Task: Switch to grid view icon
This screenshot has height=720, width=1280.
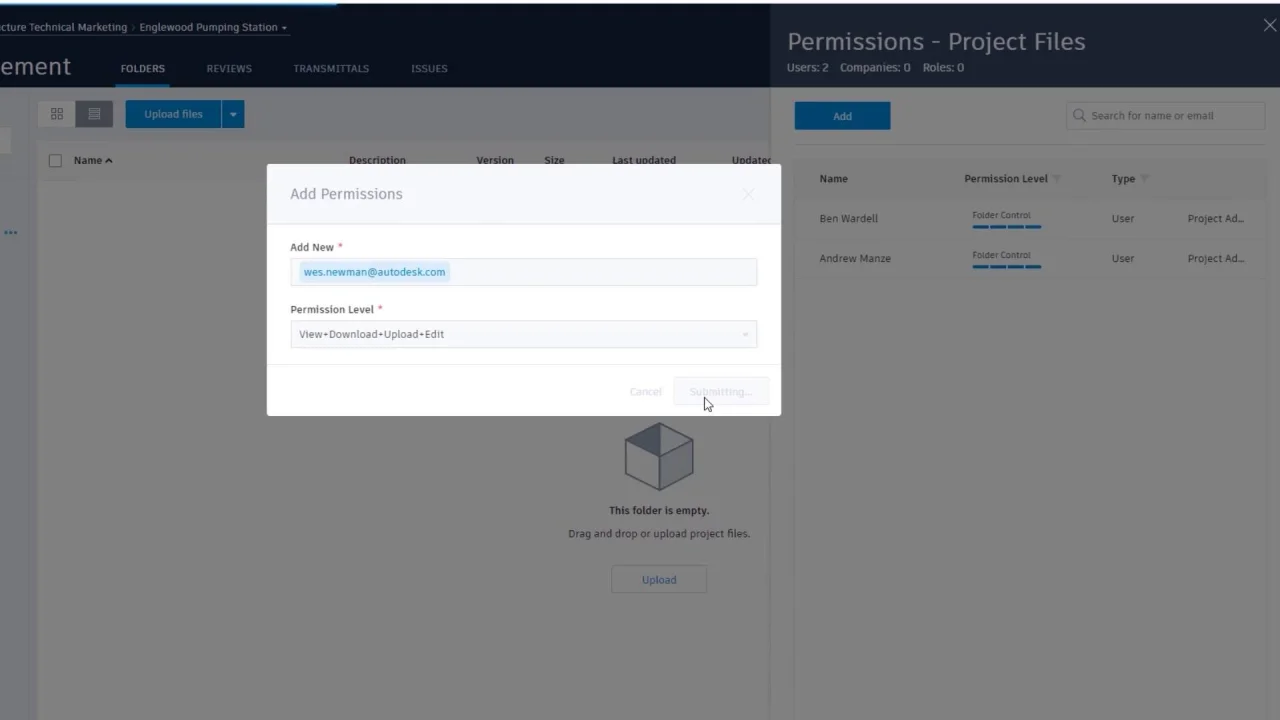Action: click(57, 114)
